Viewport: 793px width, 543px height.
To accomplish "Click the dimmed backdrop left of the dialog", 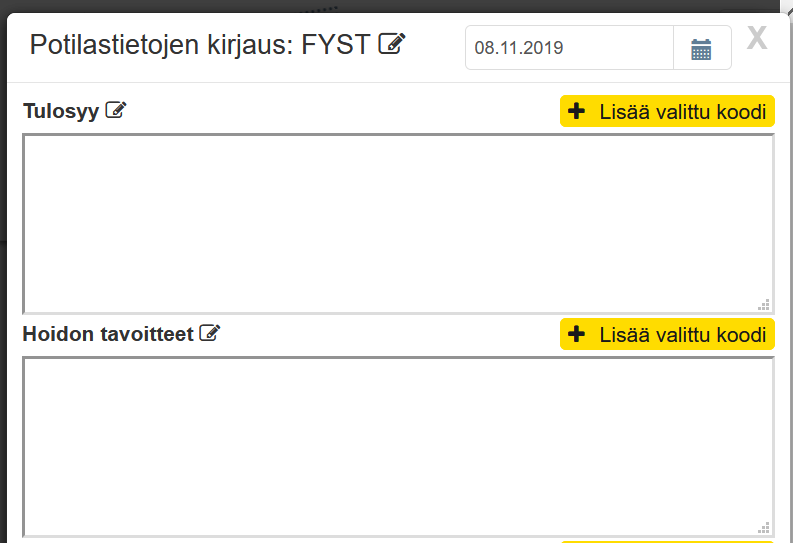I will point(3,300).
